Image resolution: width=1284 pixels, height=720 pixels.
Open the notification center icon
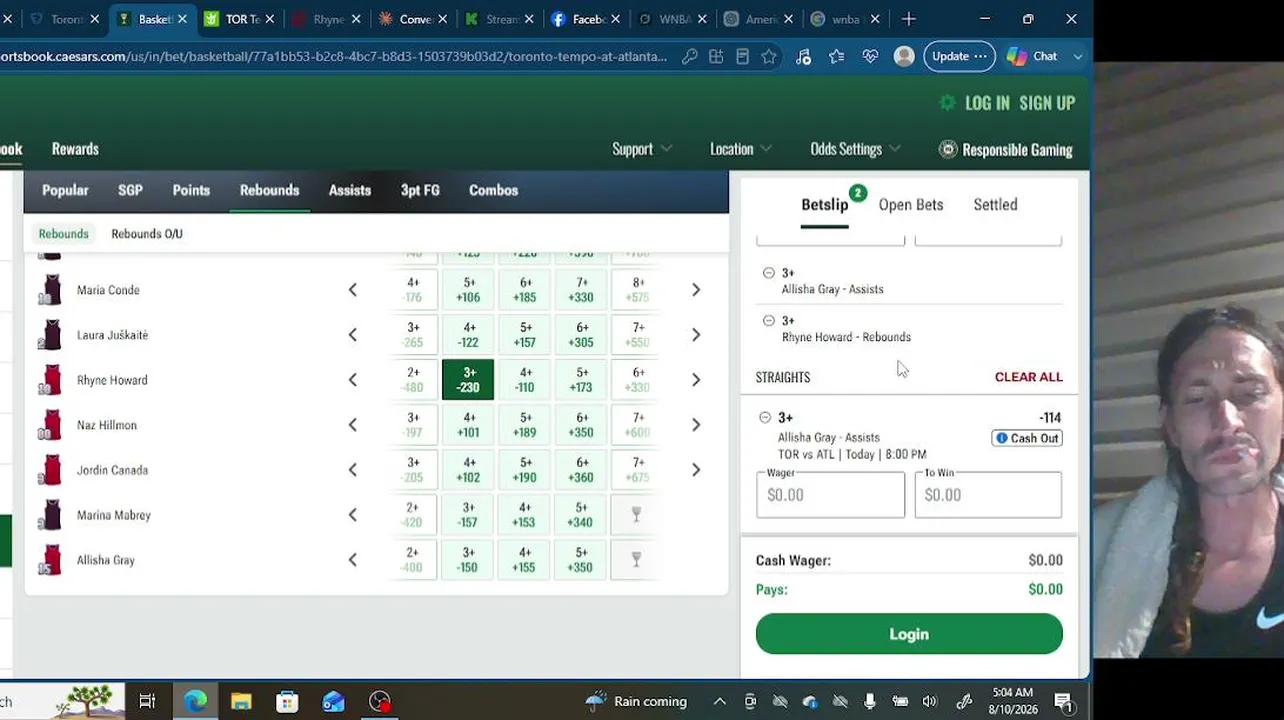click(1064, 702)
